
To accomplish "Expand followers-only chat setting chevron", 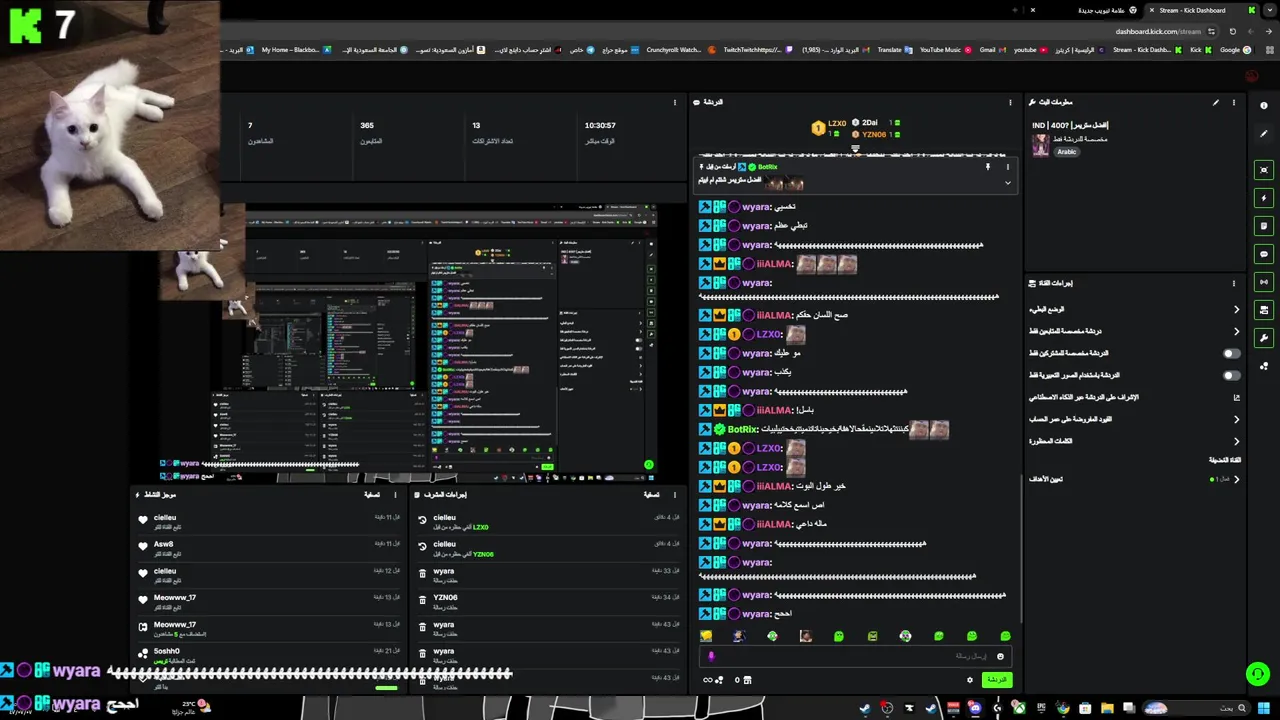I will tap(1236, 332).
